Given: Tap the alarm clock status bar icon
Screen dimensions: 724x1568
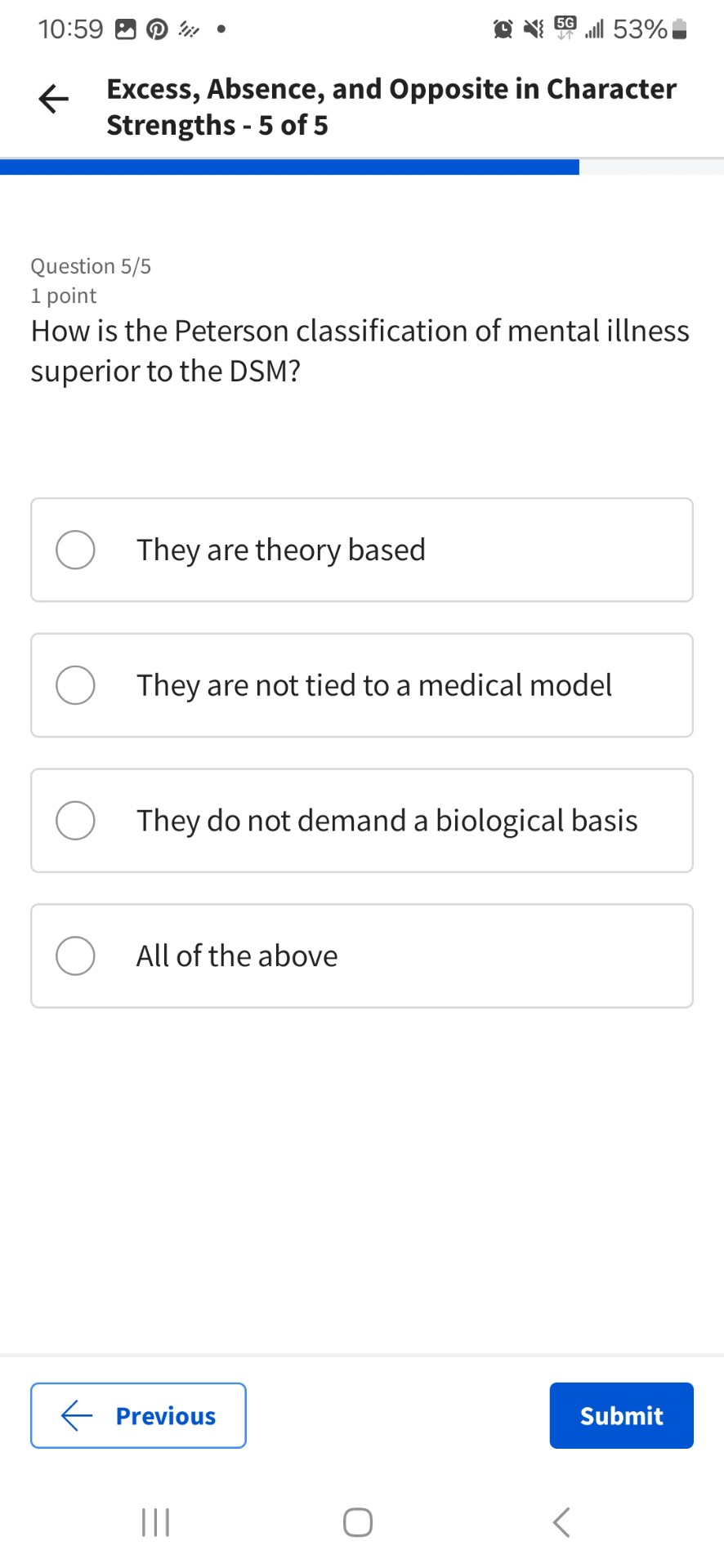Looking at the screenshot, I should (x=502, y=29).
